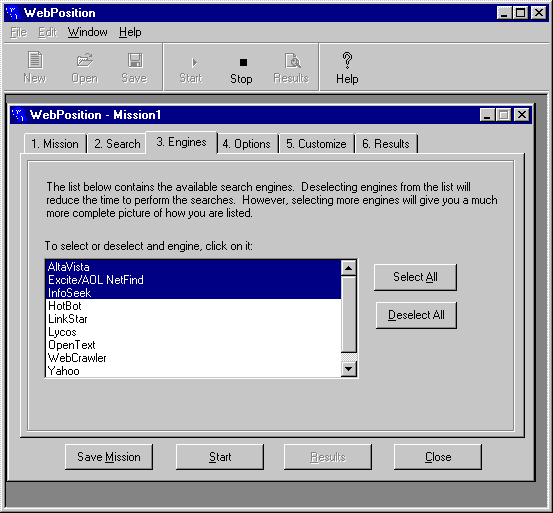Deselect AltaVista in the engine list
This screenshot has width=553, height=513.
(194, 267)
